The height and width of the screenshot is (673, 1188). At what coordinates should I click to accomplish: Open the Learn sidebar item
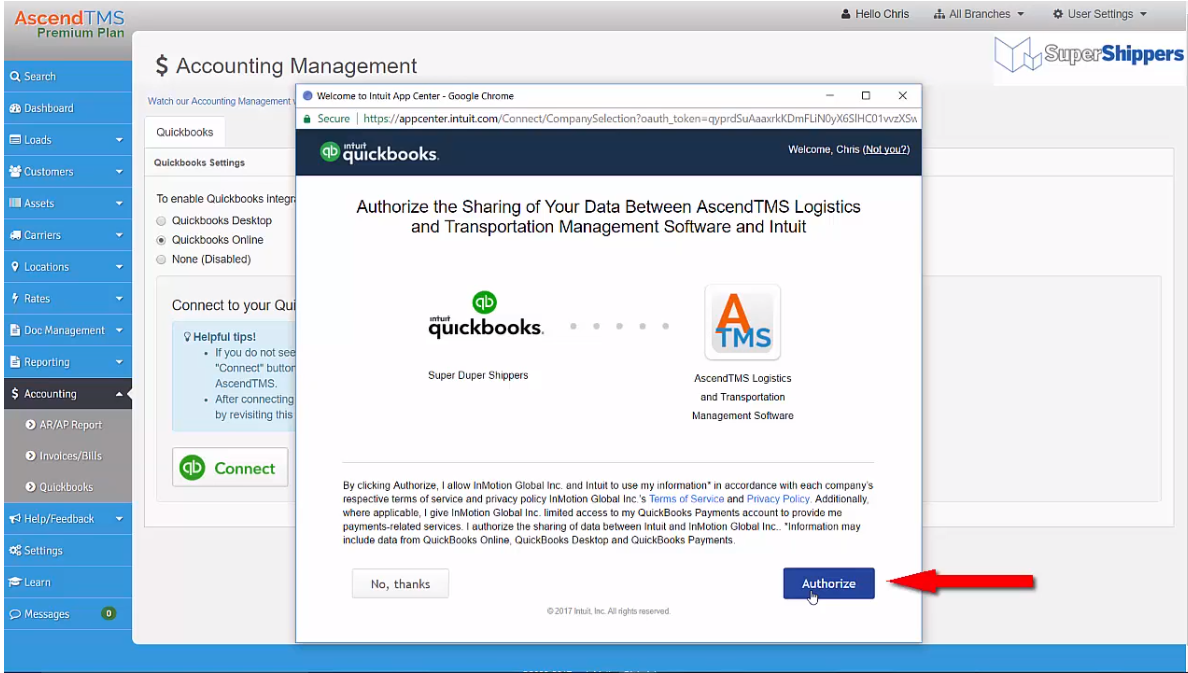point(67,582)
